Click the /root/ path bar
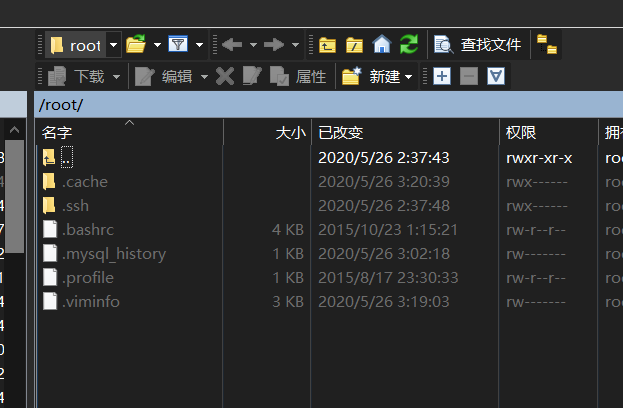 pos(329,105)
